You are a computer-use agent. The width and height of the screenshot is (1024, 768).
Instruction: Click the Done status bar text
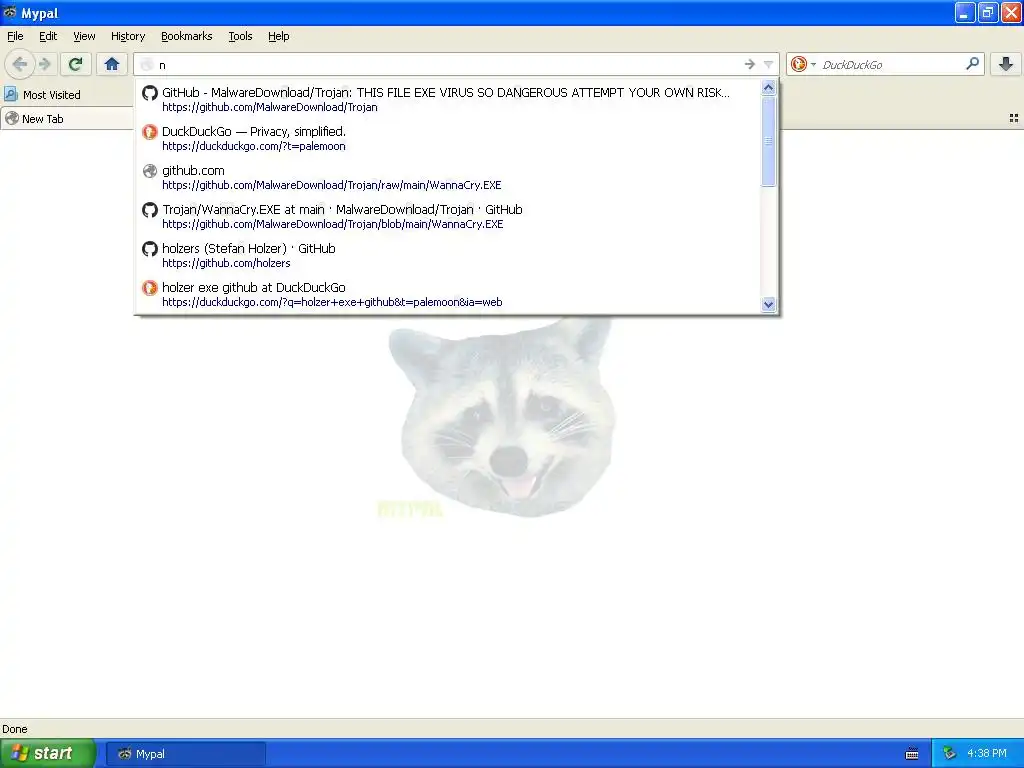(x=15, y=729)
